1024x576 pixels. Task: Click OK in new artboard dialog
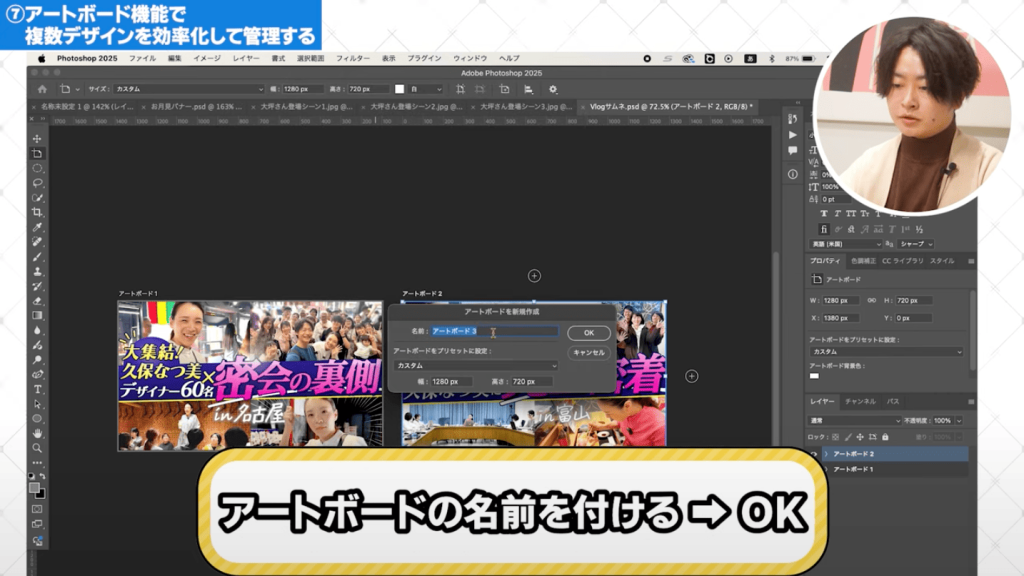(588, 333)
